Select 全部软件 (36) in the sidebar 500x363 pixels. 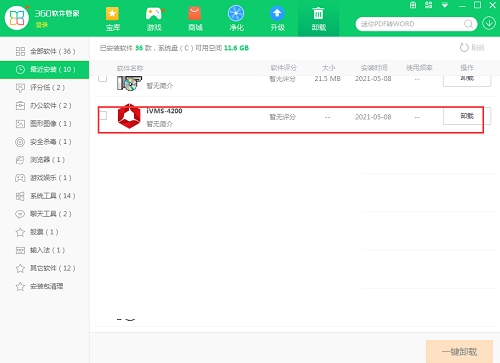(x=45, y=51)
